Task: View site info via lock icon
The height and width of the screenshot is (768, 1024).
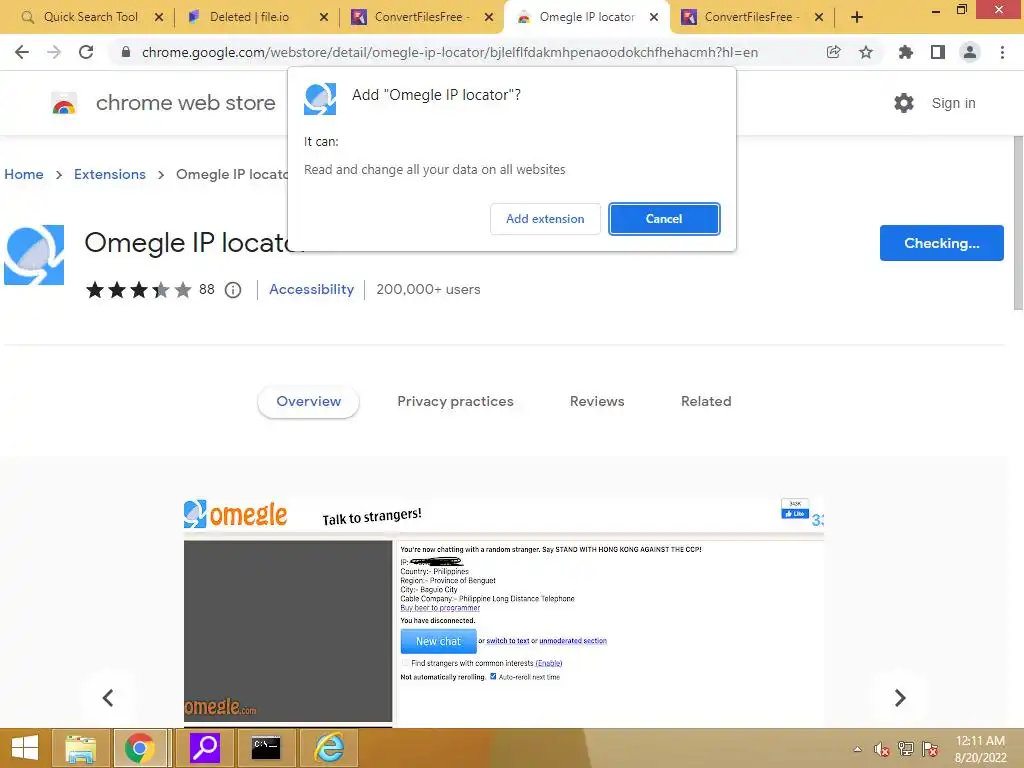Action: [126, 52]
